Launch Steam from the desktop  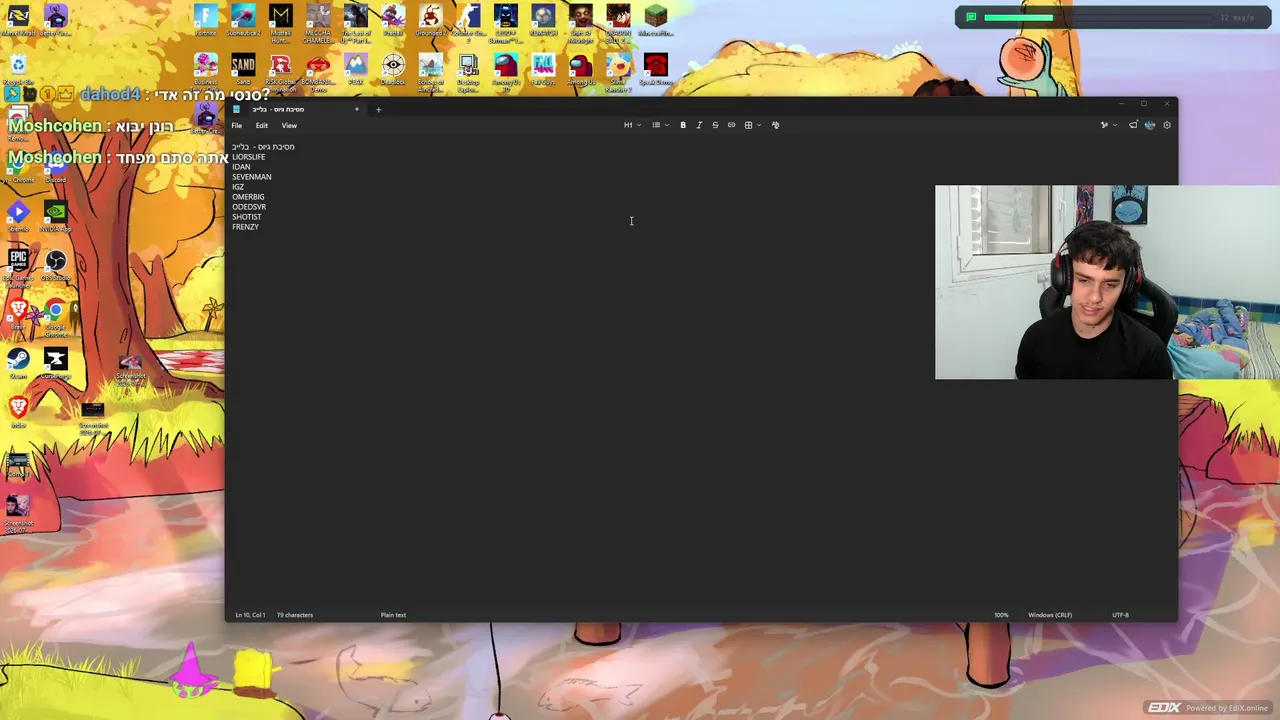pos(18,363)
